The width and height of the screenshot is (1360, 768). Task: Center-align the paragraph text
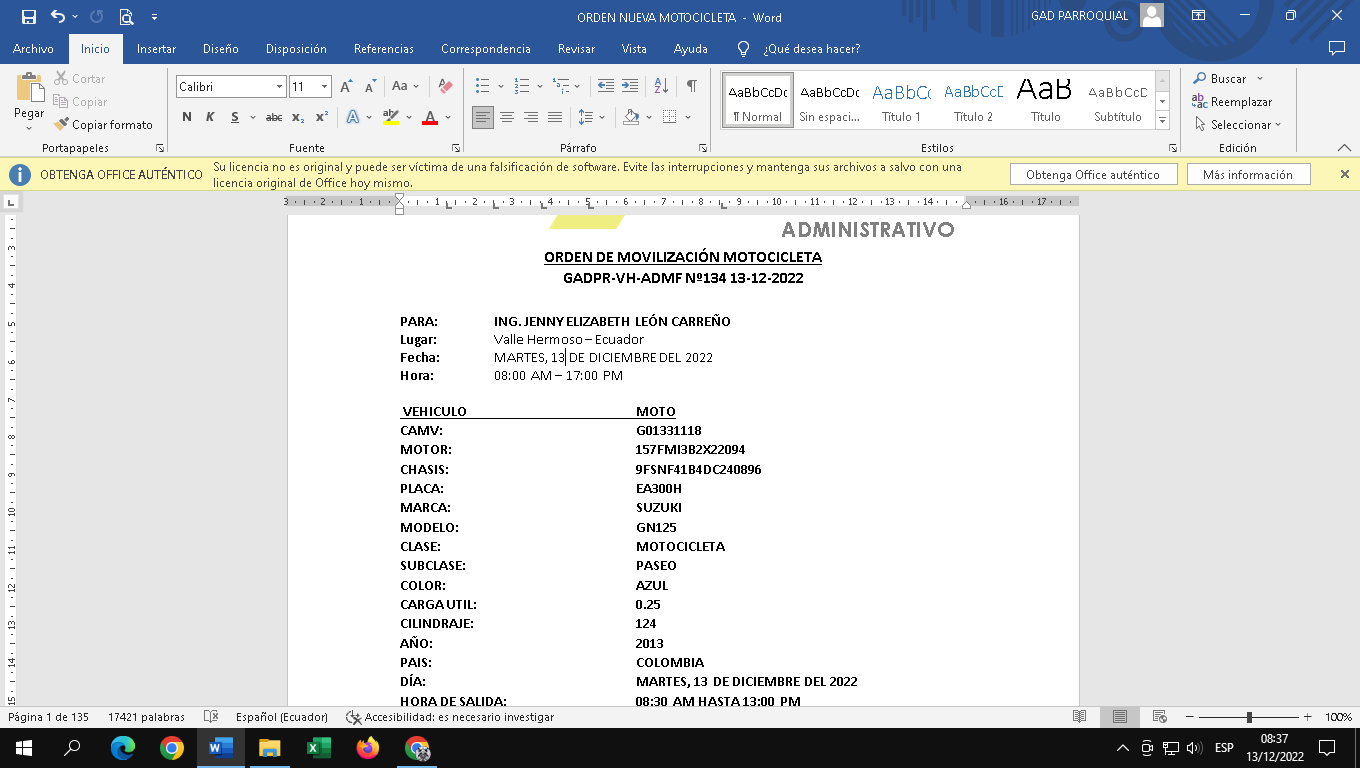click(x=507, y=118)
